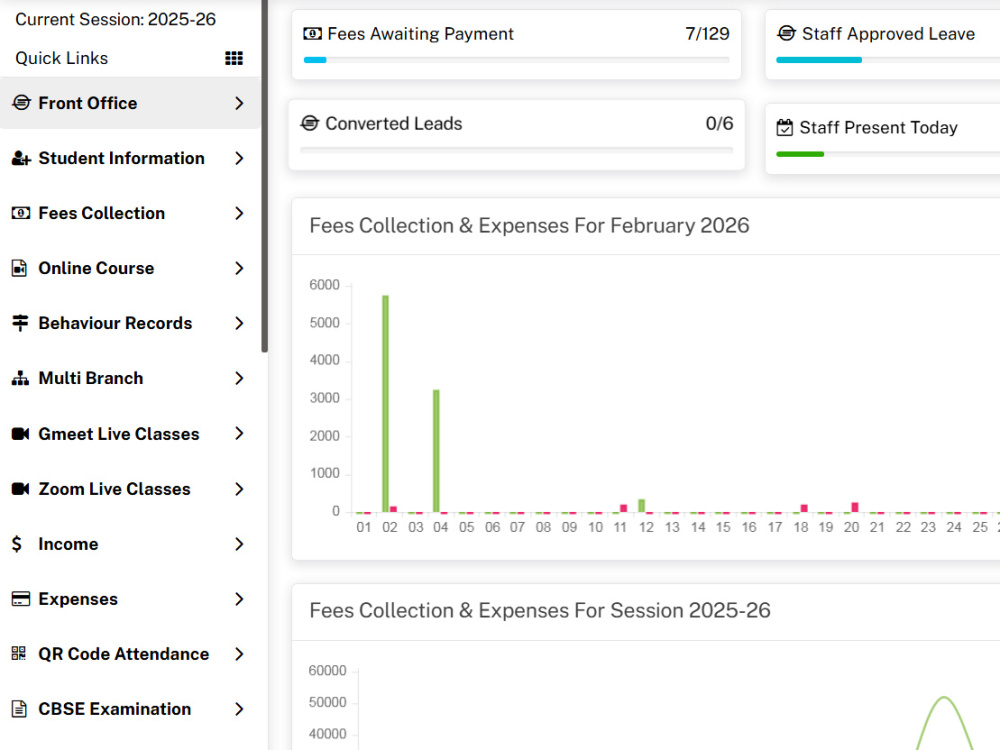The height and width of the screenshot is (750, 1000).
Task: Click the Staff Present Today link
Action: [878, 128]
